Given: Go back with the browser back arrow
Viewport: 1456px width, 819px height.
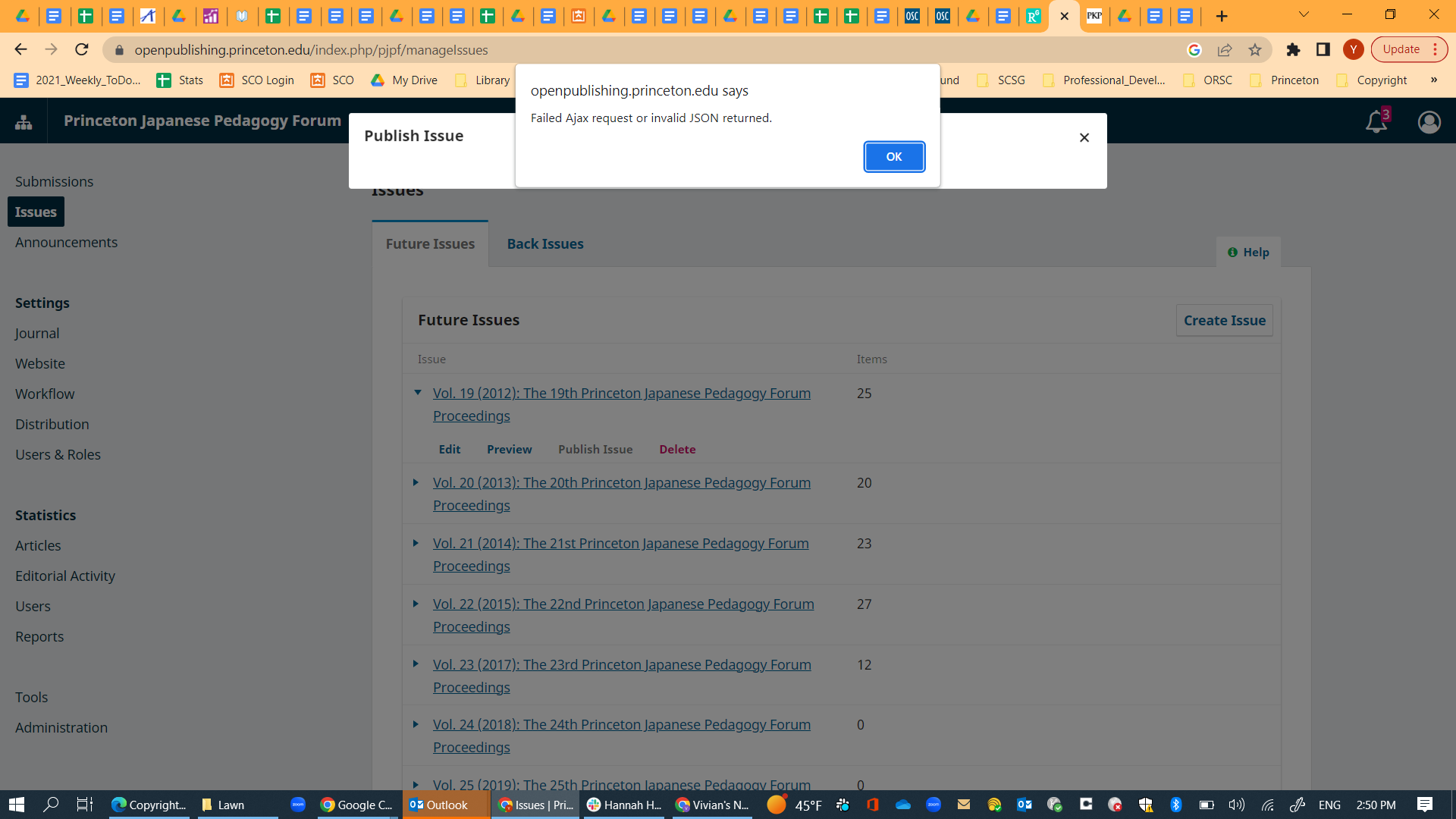Looking at the screenshot, I should point(20,49).
